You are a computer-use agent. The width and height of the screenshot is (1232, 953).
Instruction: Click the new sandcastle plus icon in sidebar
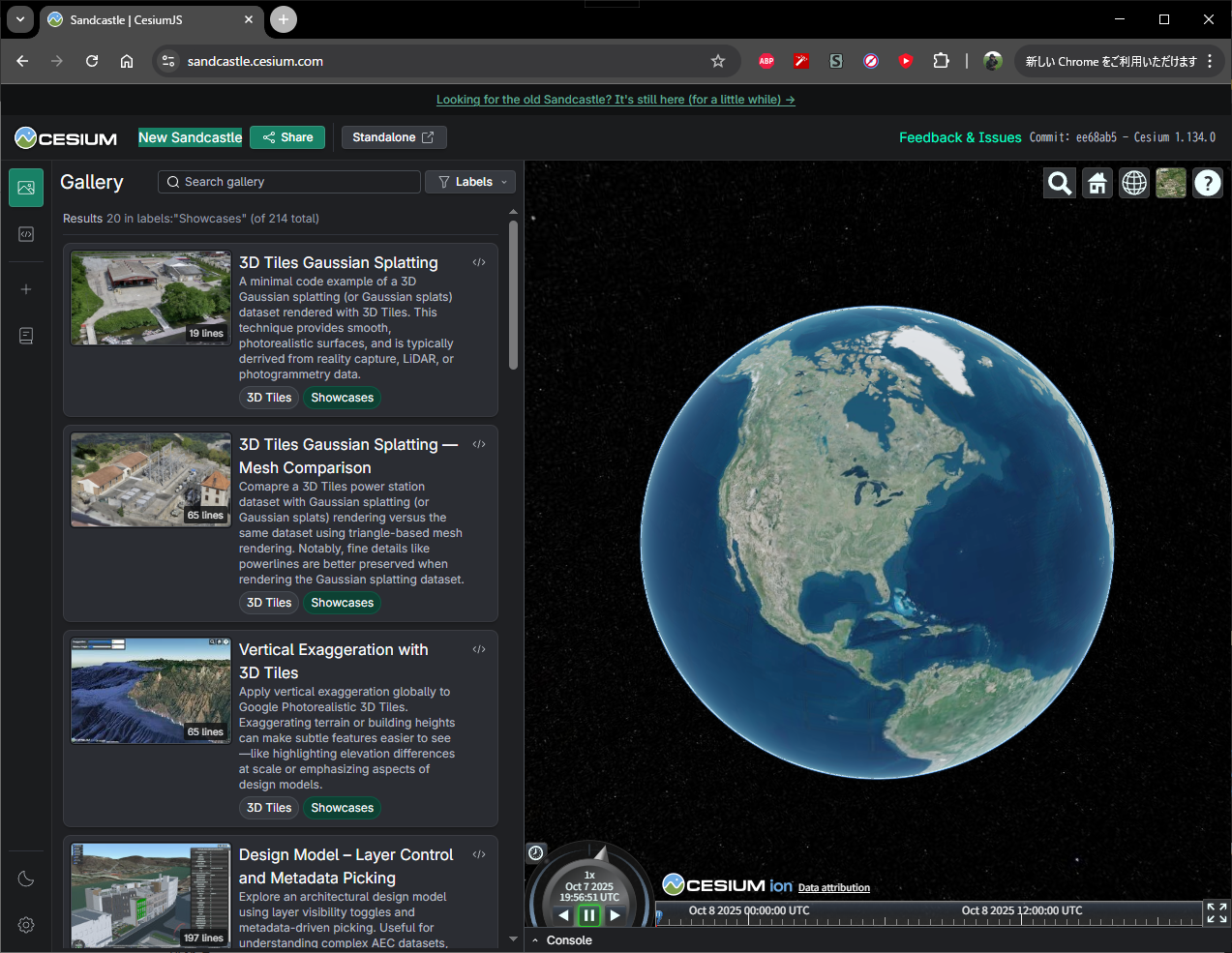pyautogui.click(x=25, y=288)
